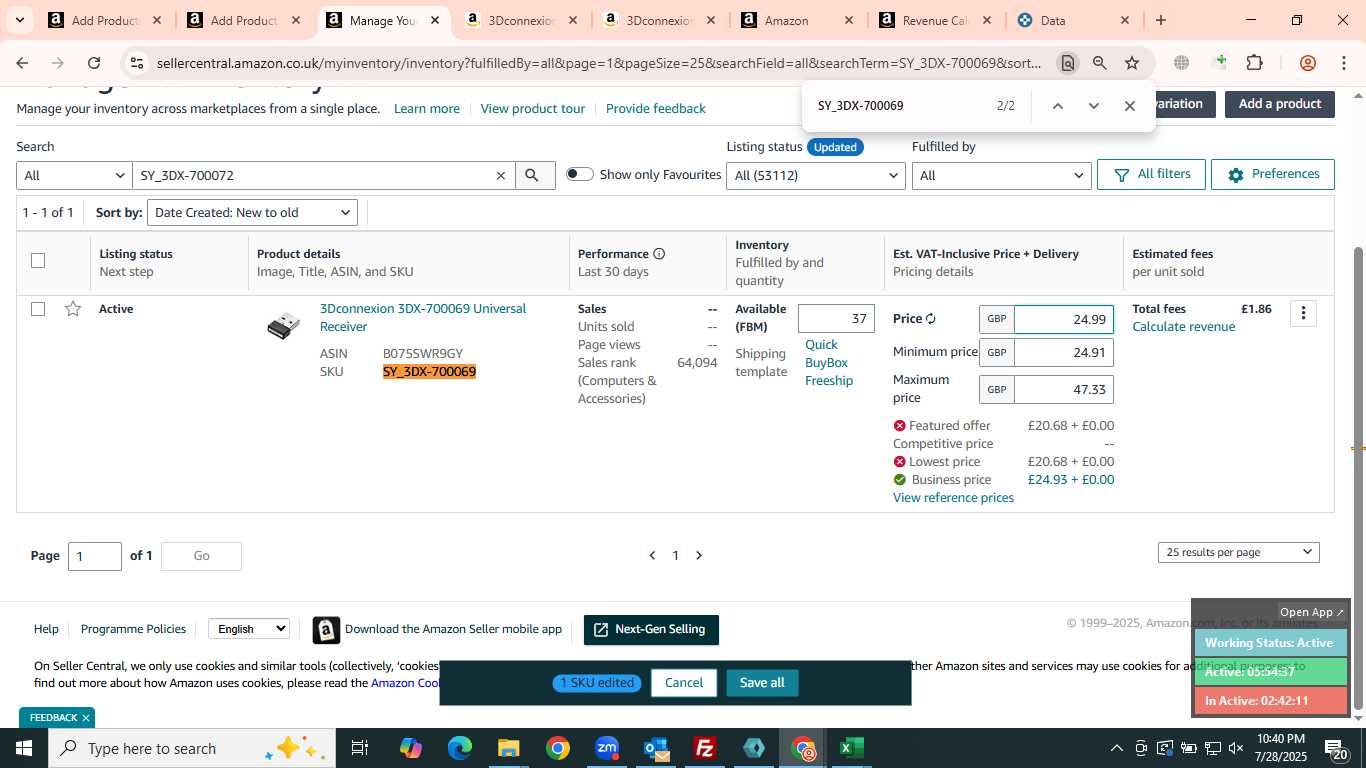Viewport: 1366px width, 768px height.
Task: Click Quick BuyBox Freeship shipping template
Action: pyautogui.click(x=829, y=363)
